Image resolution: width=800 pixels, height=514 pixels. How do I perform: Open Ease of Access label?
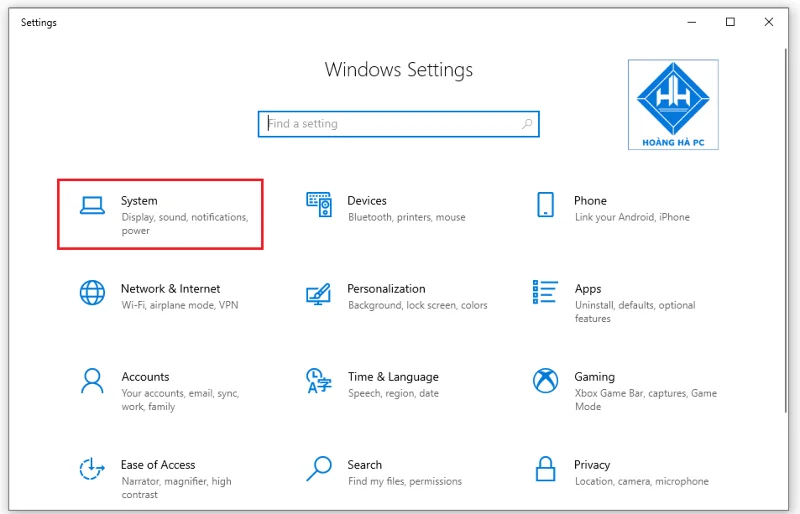(x=158, y=465)
